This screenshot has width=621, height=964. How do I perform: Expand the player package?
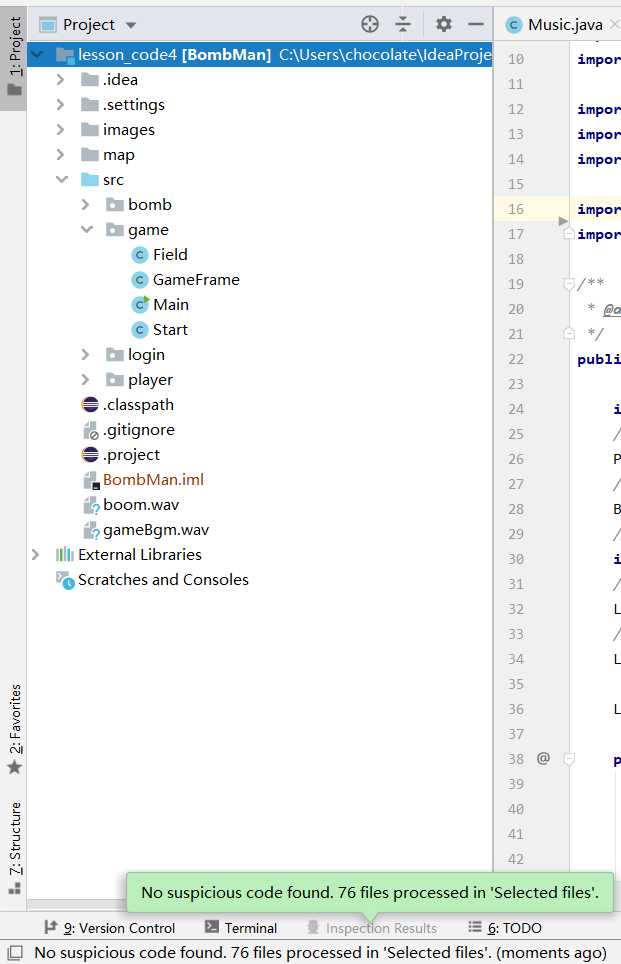(85, 380)
